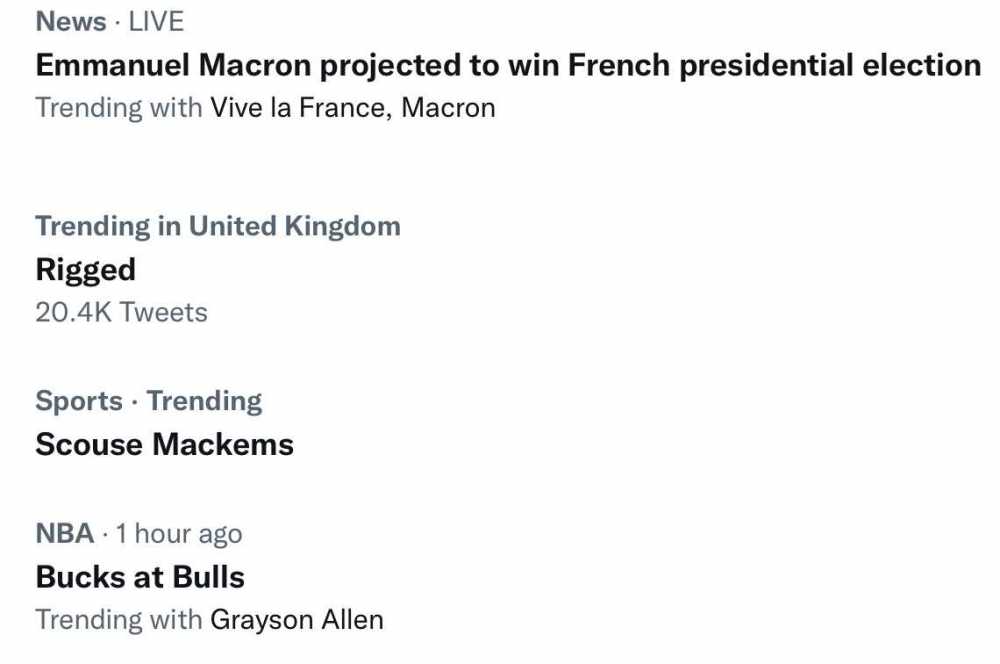Click the NBA category label
Viewport: 1000px width, 664px height.
pos(65,533)
